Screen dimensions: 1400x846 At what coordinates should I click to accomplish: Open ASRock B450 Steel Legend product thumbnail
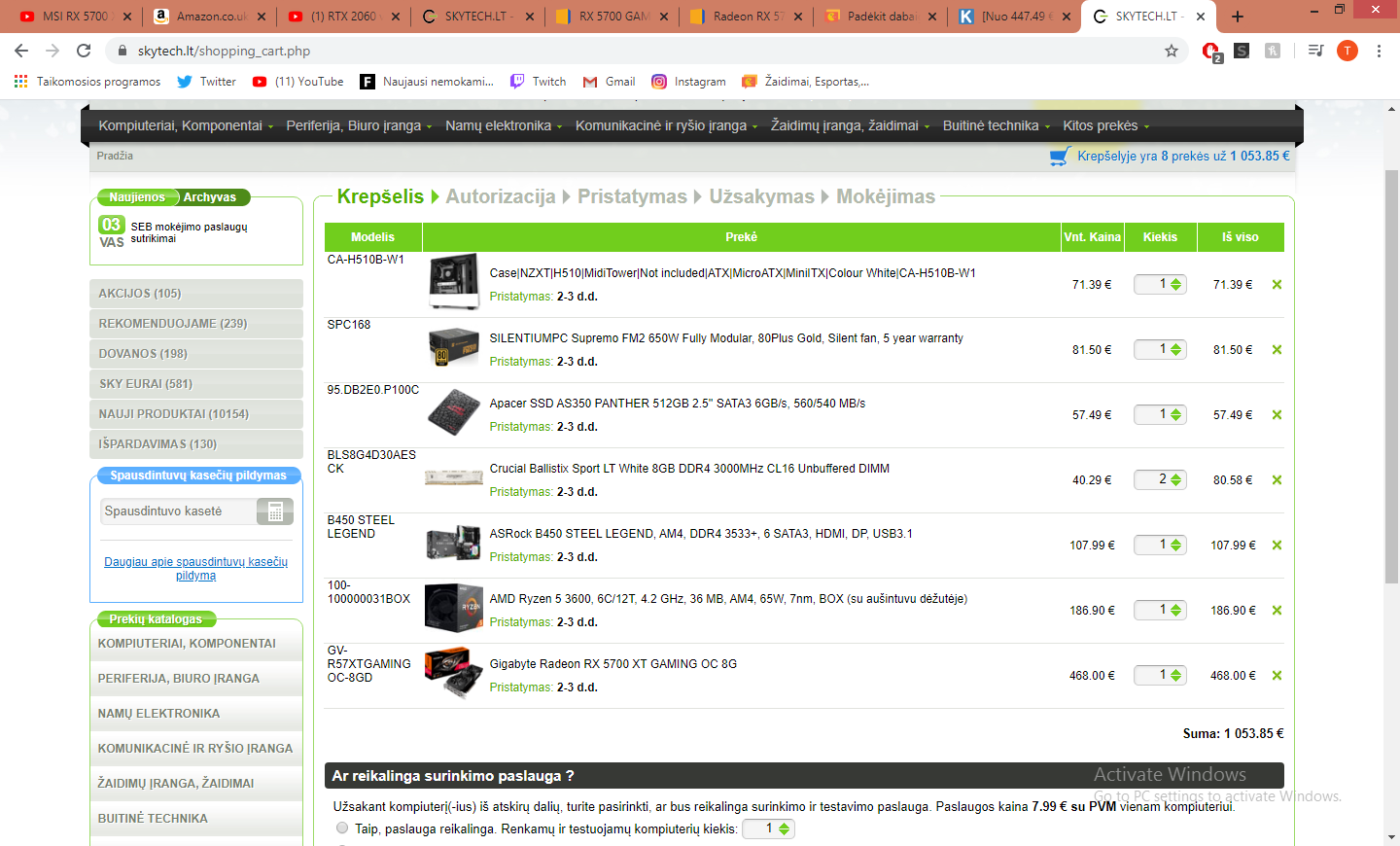(x=454, y=543)
